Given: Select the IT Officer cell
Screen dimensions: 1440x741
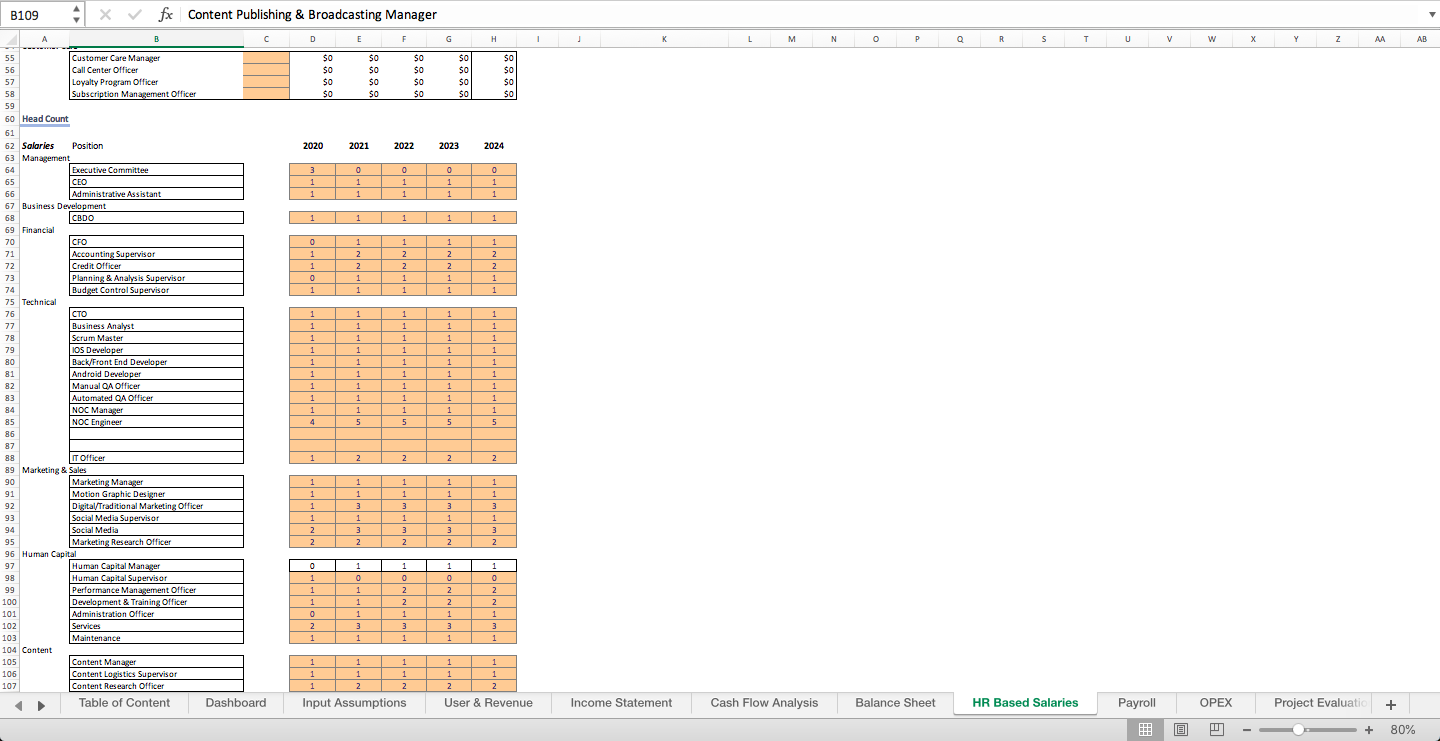Looking at the screenshot, I should click(156, 458).
